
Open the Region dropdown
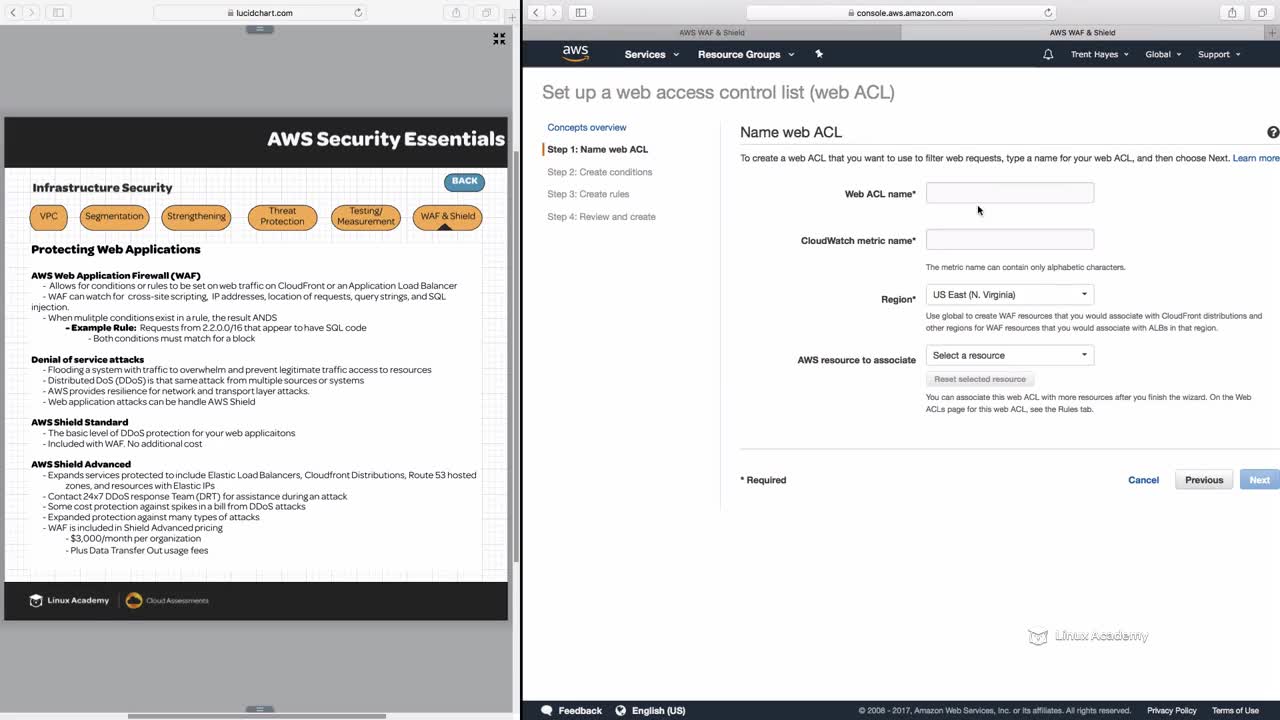tap(1010, 295)
